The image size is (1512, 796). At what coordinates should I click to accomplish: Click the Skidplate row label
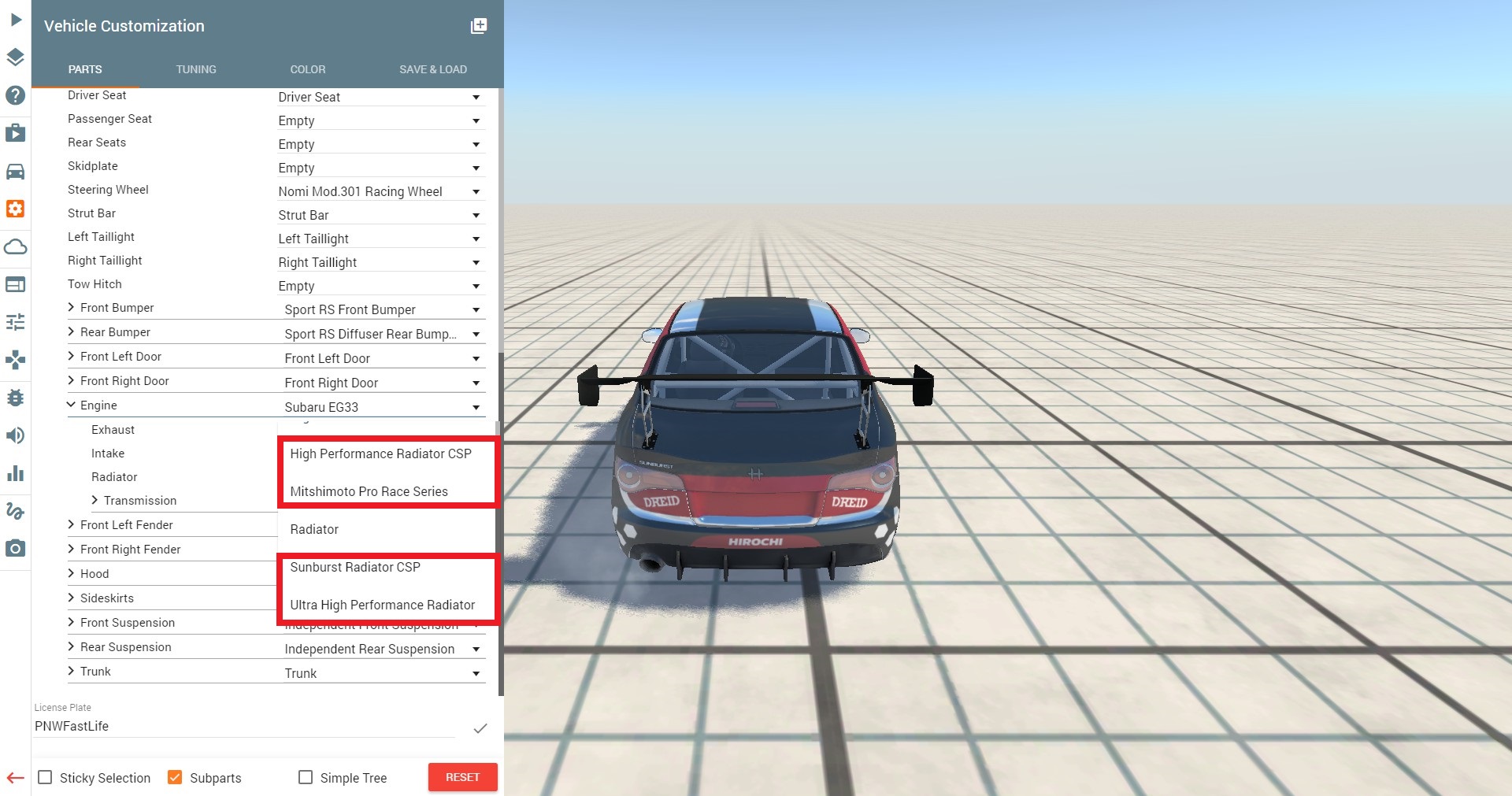(93, 166)
